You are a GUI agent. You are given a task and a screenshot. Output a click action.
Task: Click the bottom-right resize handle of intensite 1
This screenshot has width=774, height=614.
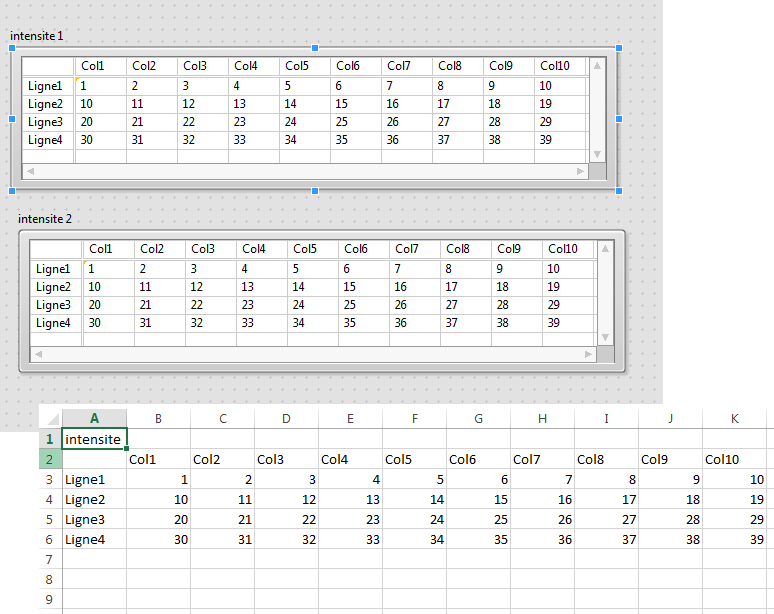point(619,191)
